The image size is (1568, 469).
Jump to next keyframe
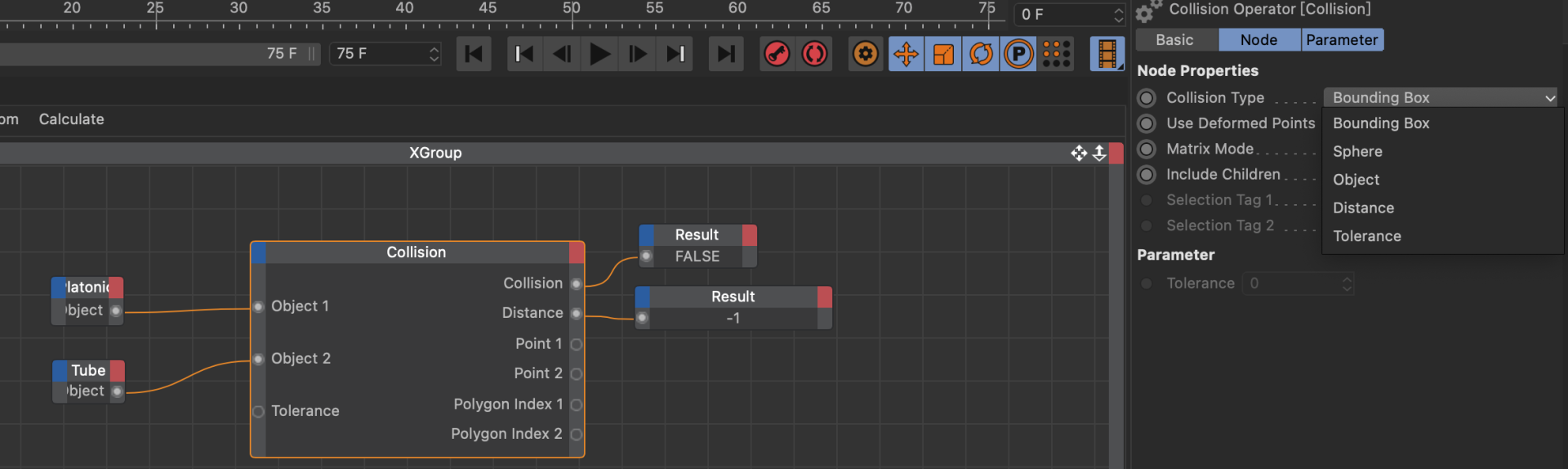tap(675, 54)
